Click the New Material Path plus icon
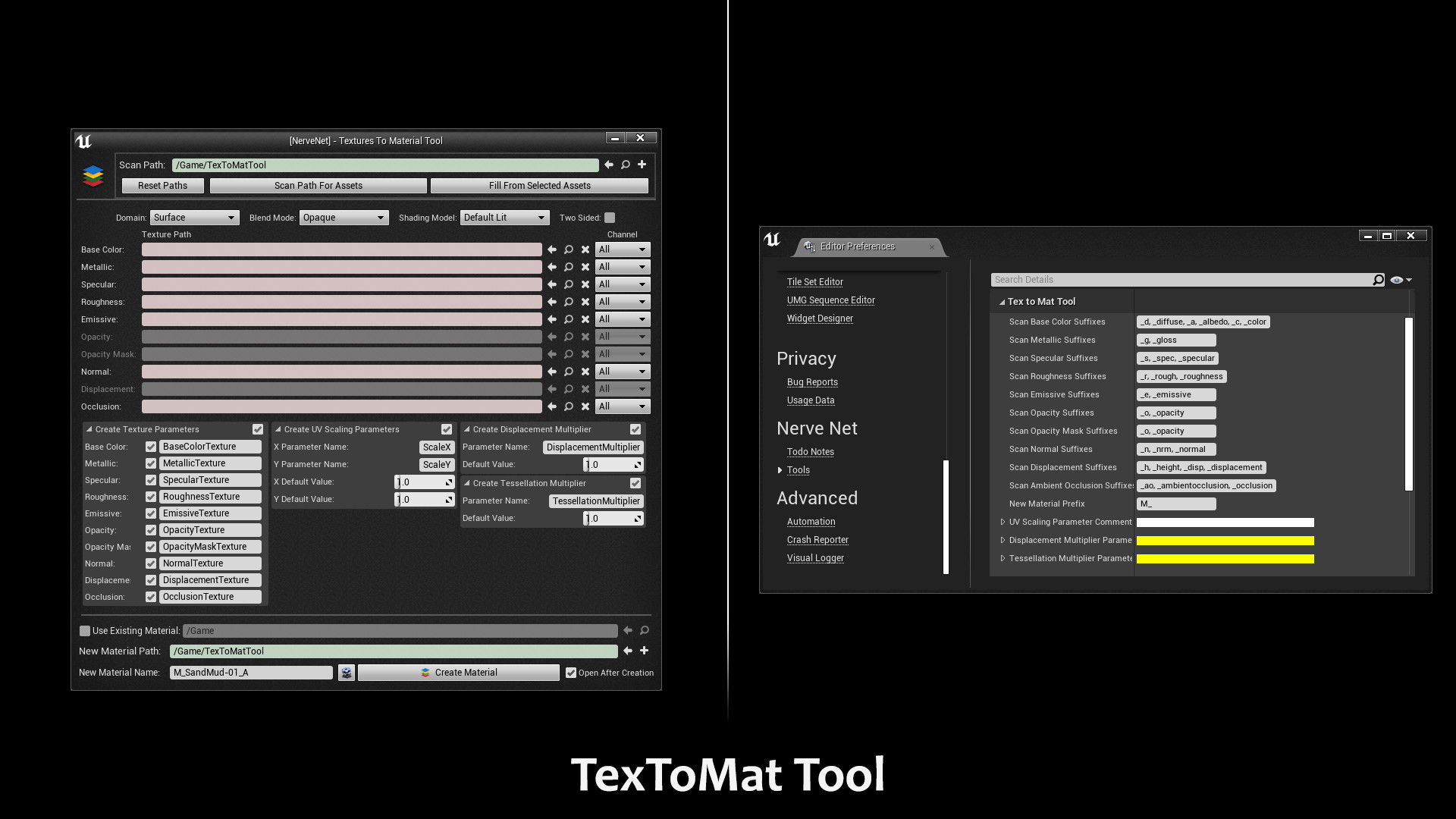This screenshot has width=1456, height=819. [644, 651]
